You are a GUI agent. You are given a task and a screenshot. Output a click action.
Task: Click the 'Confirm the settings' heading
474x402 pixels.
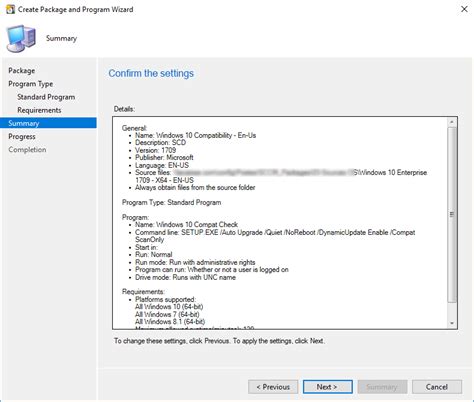point(151,73)
